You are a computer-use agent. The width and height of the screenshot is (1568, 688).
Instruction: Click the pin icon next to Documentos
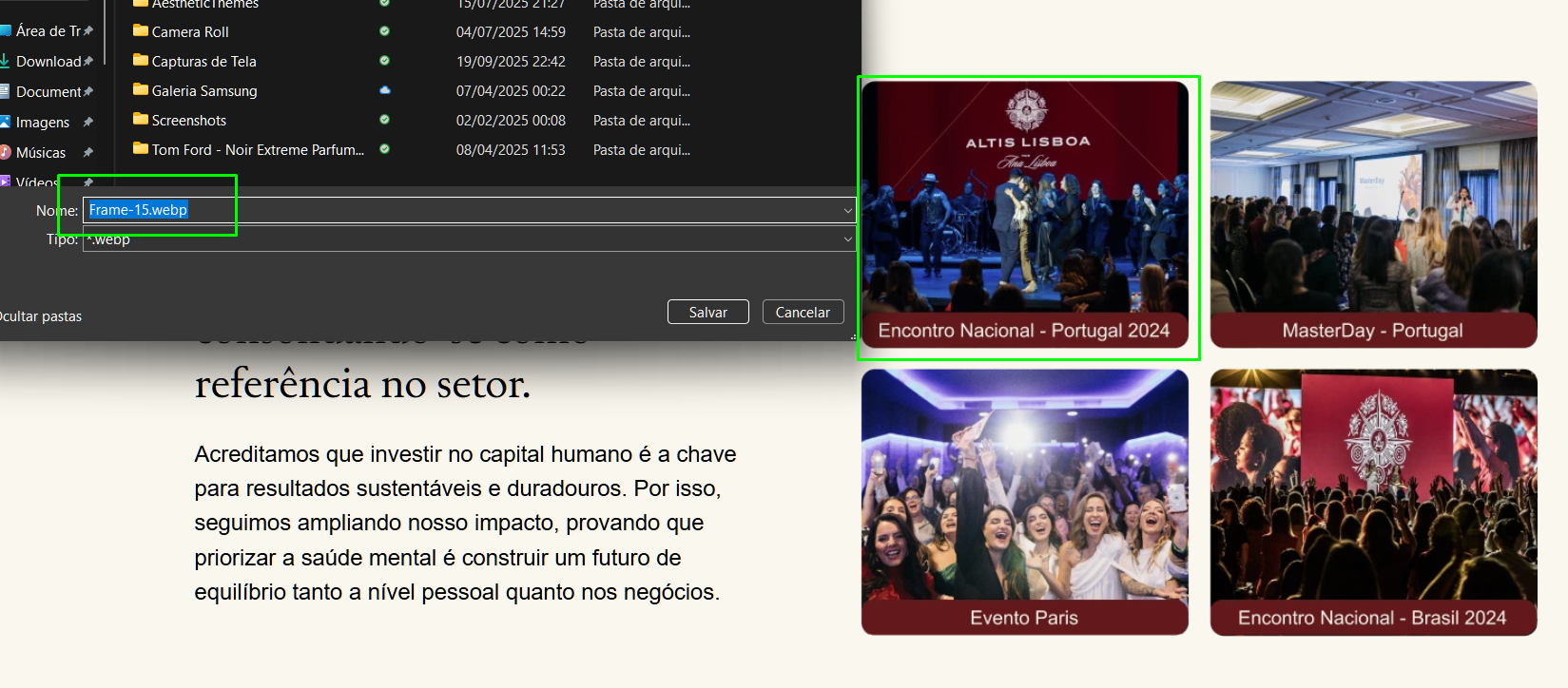click(87, 92)
